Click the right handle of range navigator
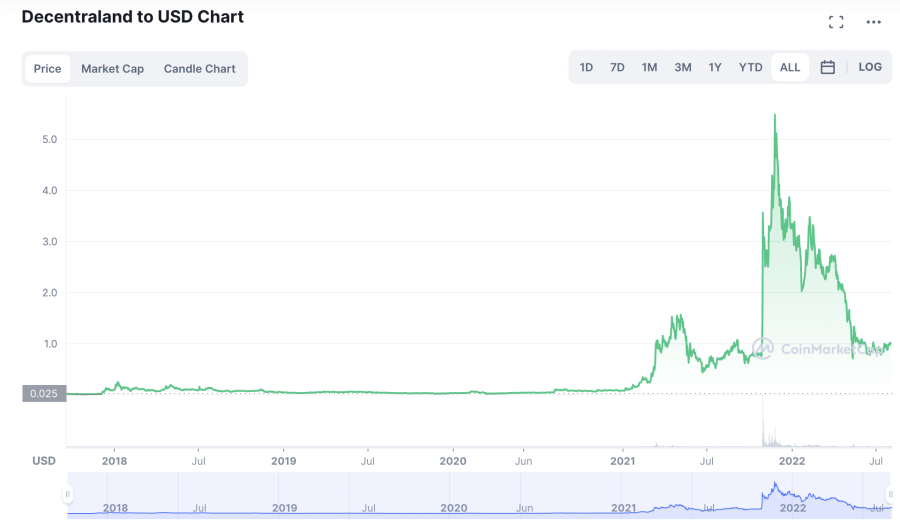Screen dimensions: 900x529 point(890,494)
